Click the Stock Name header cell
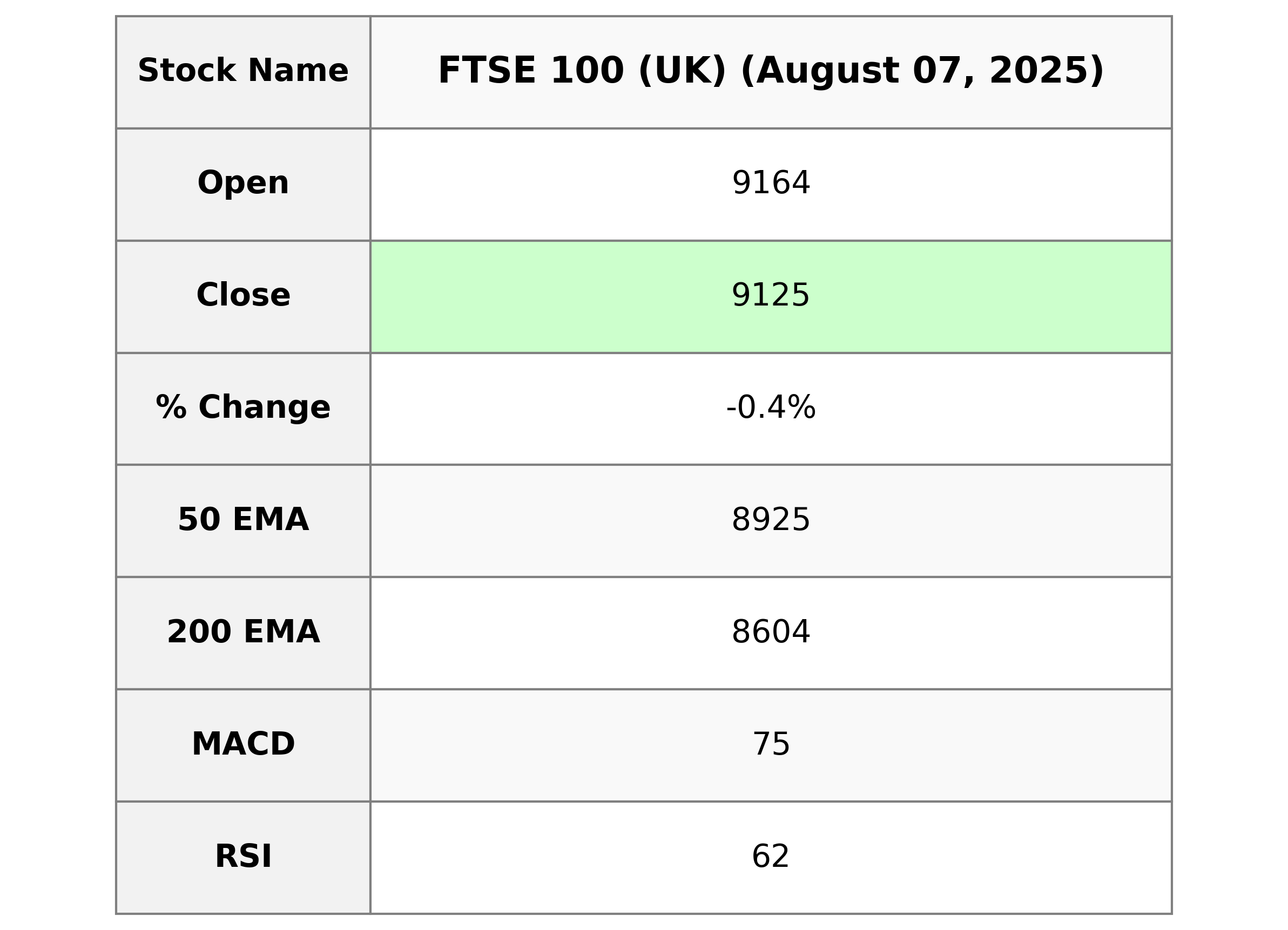Image resolution: width=1288 pixels, height=930 pixels. tap(243, 72)
